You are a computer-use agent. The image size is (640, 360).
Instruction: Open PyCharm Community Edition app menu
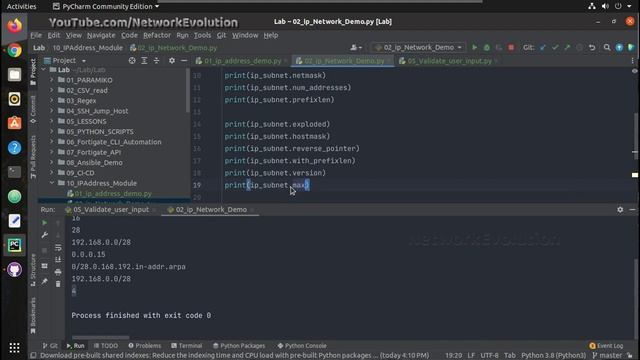pyautogui.click(x=106, y=6)
